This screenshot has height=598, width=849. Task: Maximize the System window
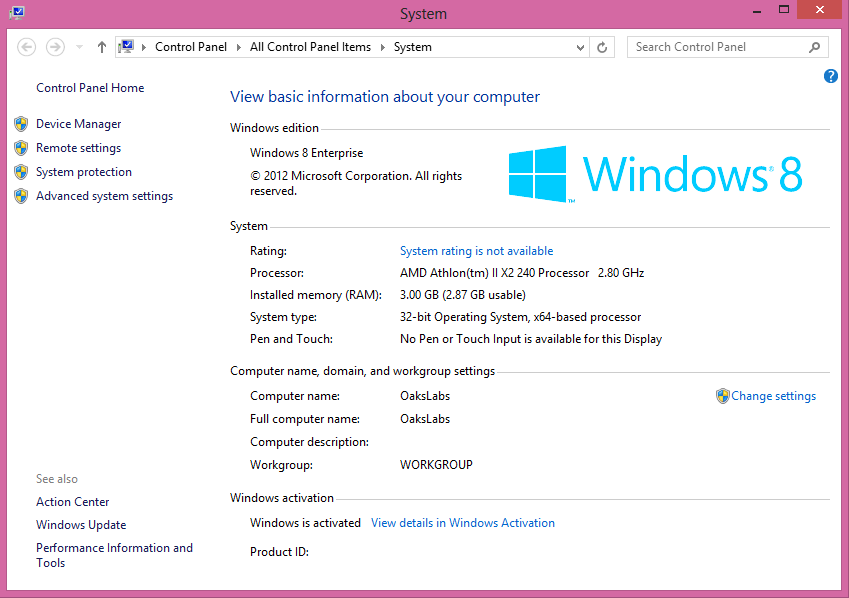point(783,10)
